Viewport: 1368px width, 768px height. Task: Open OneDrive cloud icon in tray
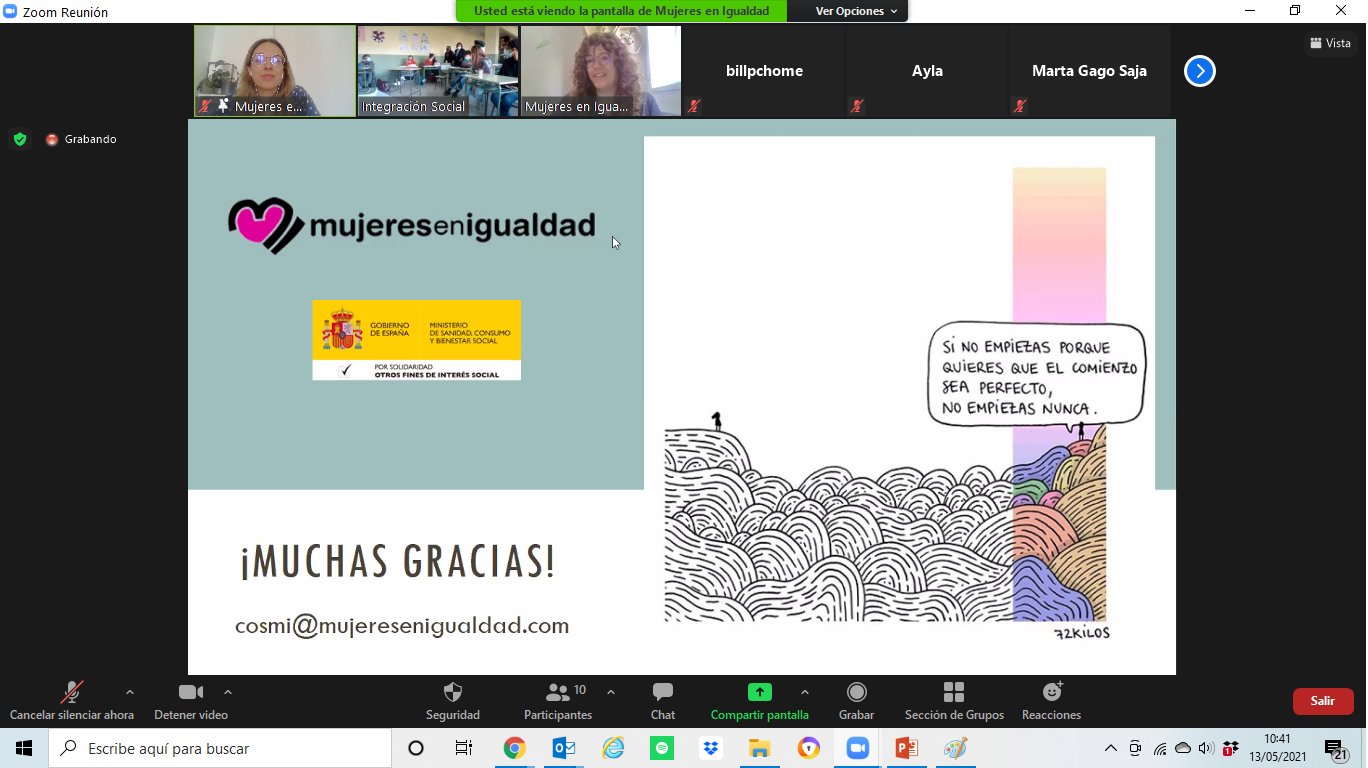pyautogui.click(x=1183, y=748)
